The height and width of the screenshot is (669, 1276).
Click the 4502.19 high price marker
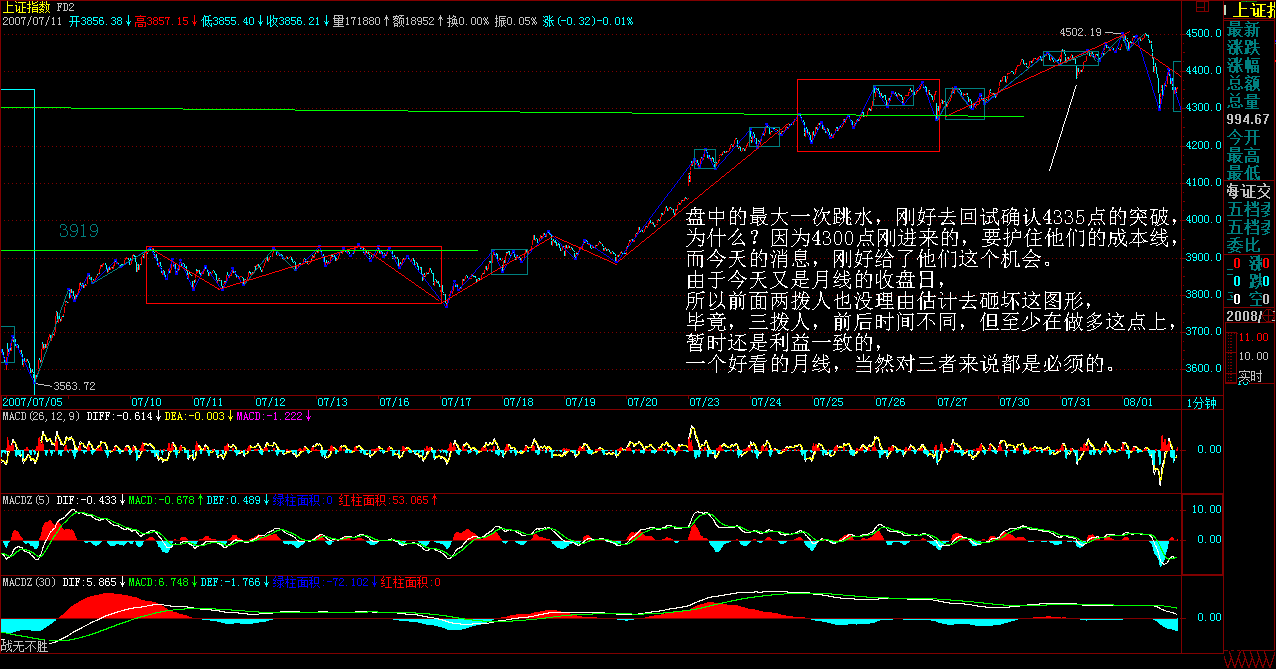(1080, 33)
